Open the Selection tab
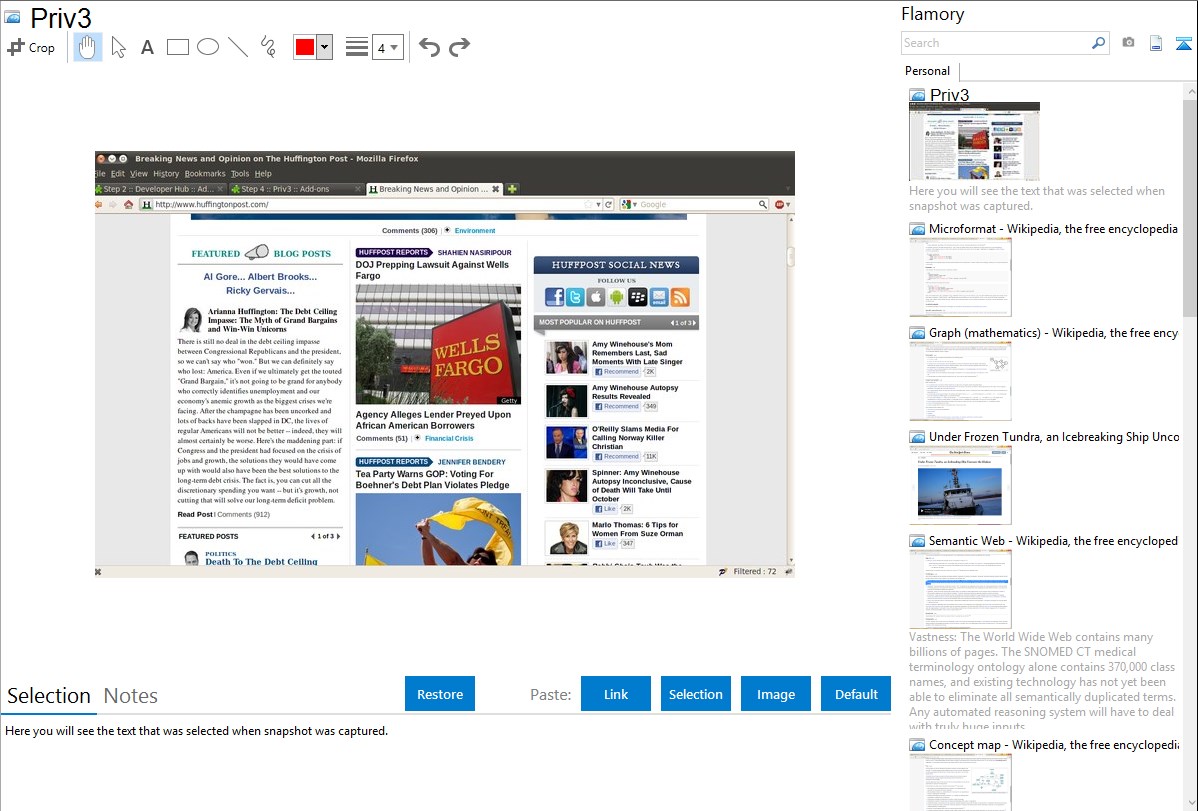Screen dimensions: 1198x811 [x=49, y=696]
